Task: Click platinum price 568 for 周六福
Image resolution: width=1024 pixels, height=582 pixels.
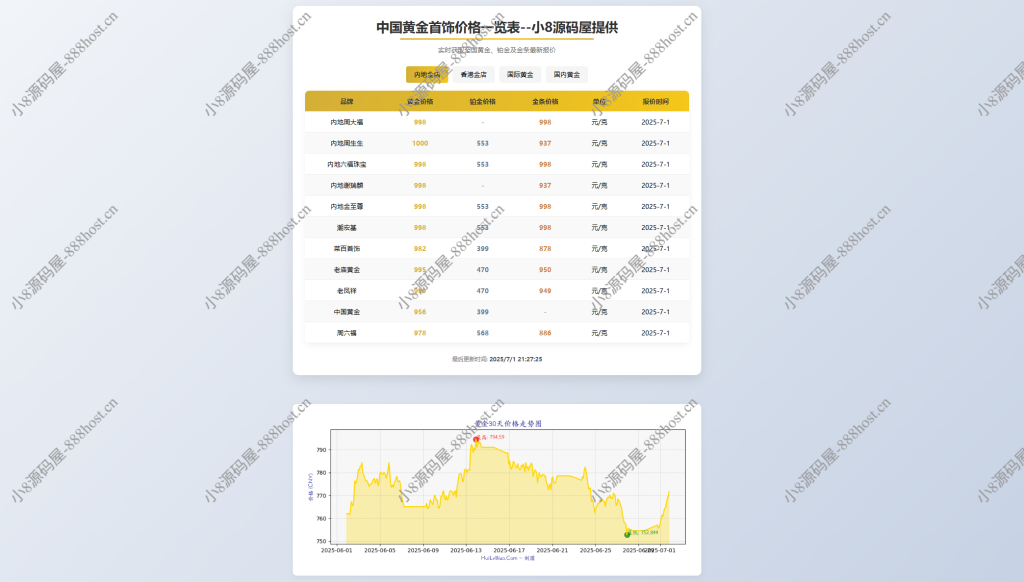Action: (x=483, y=333)
